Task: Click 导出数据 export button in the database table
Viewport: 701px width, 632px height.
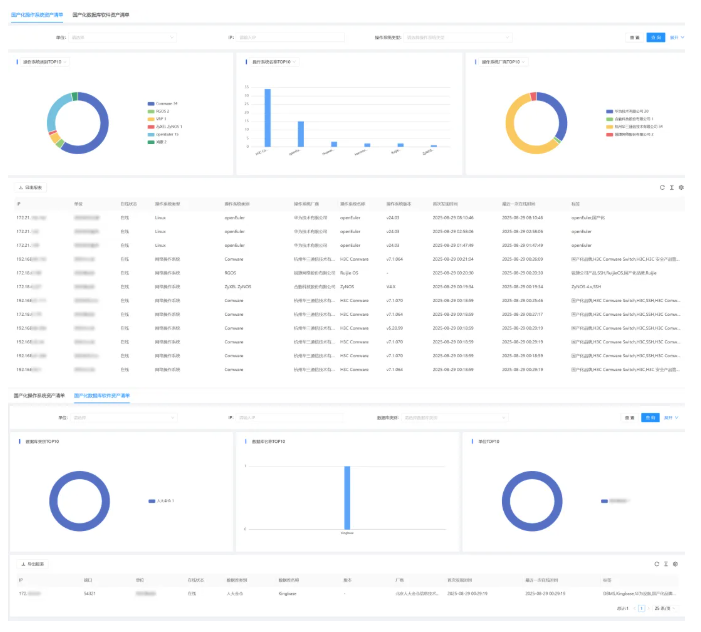Action: 32,564
